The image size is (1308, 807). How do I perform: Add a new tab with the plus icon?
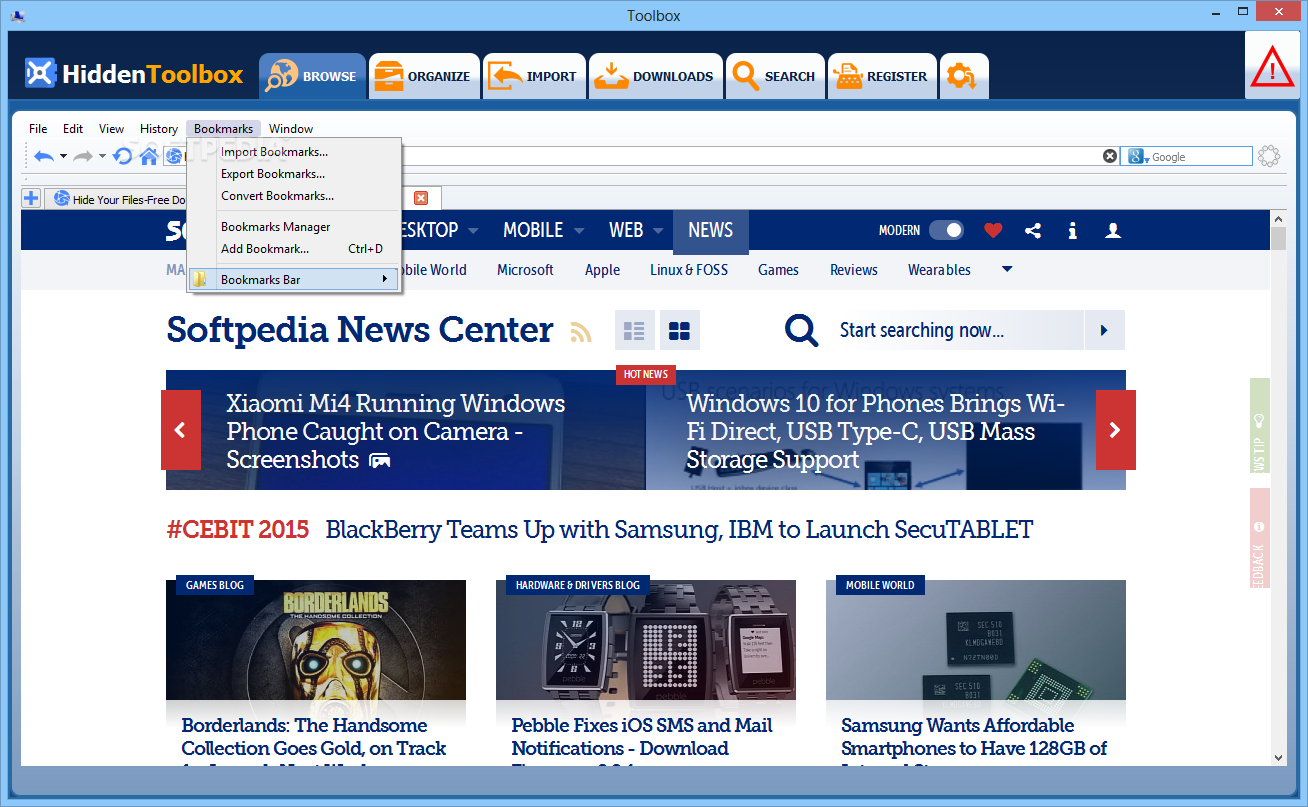[x=32, y=198]
